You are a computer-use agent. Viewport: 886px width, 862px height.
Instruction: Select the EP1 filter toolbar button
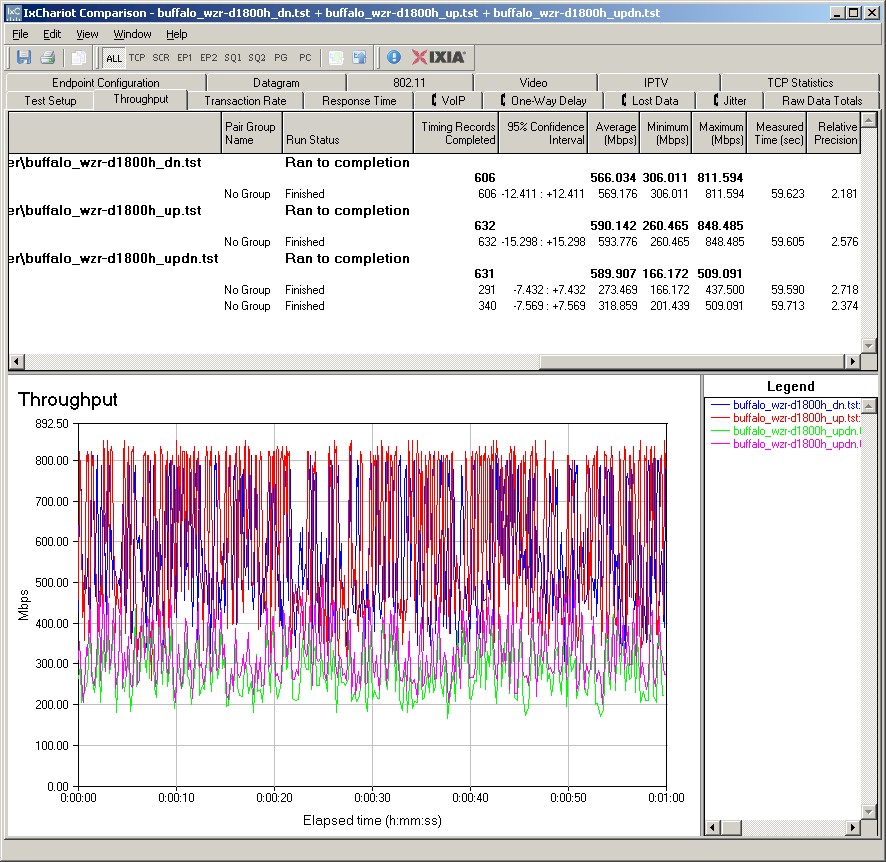(185, 58)
